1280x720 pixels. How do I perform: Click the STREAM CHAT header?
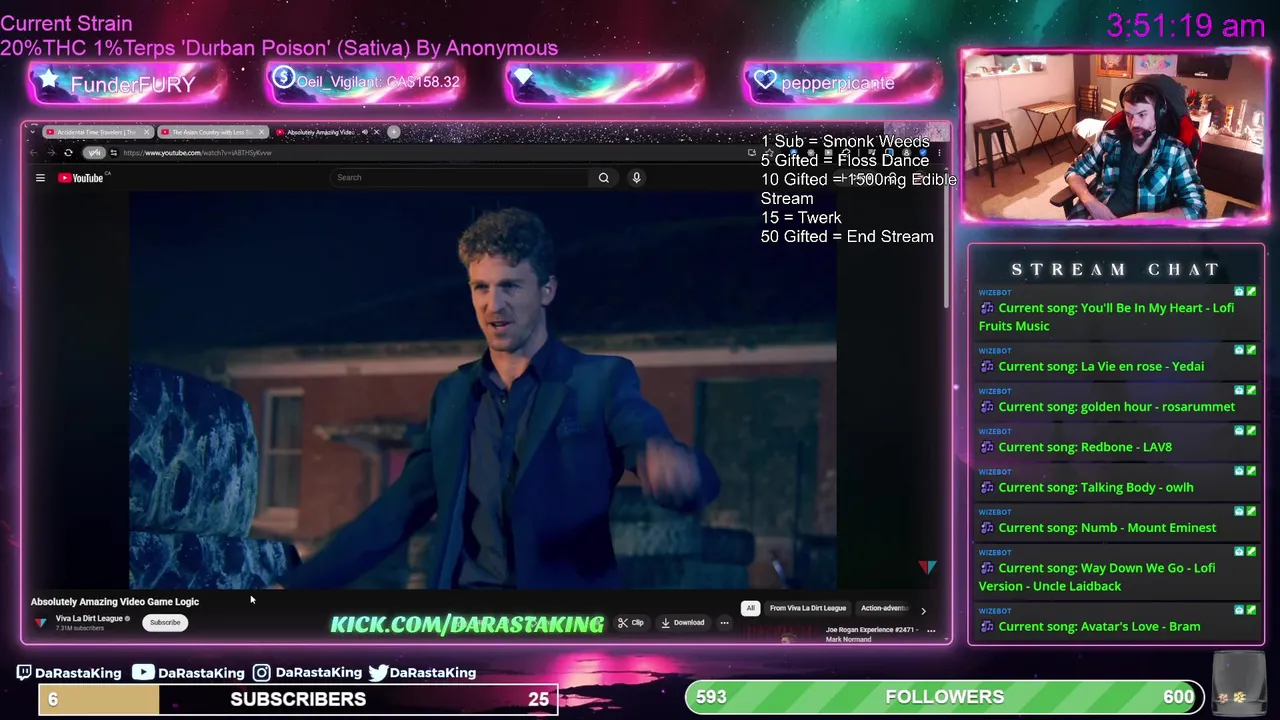1115,270
